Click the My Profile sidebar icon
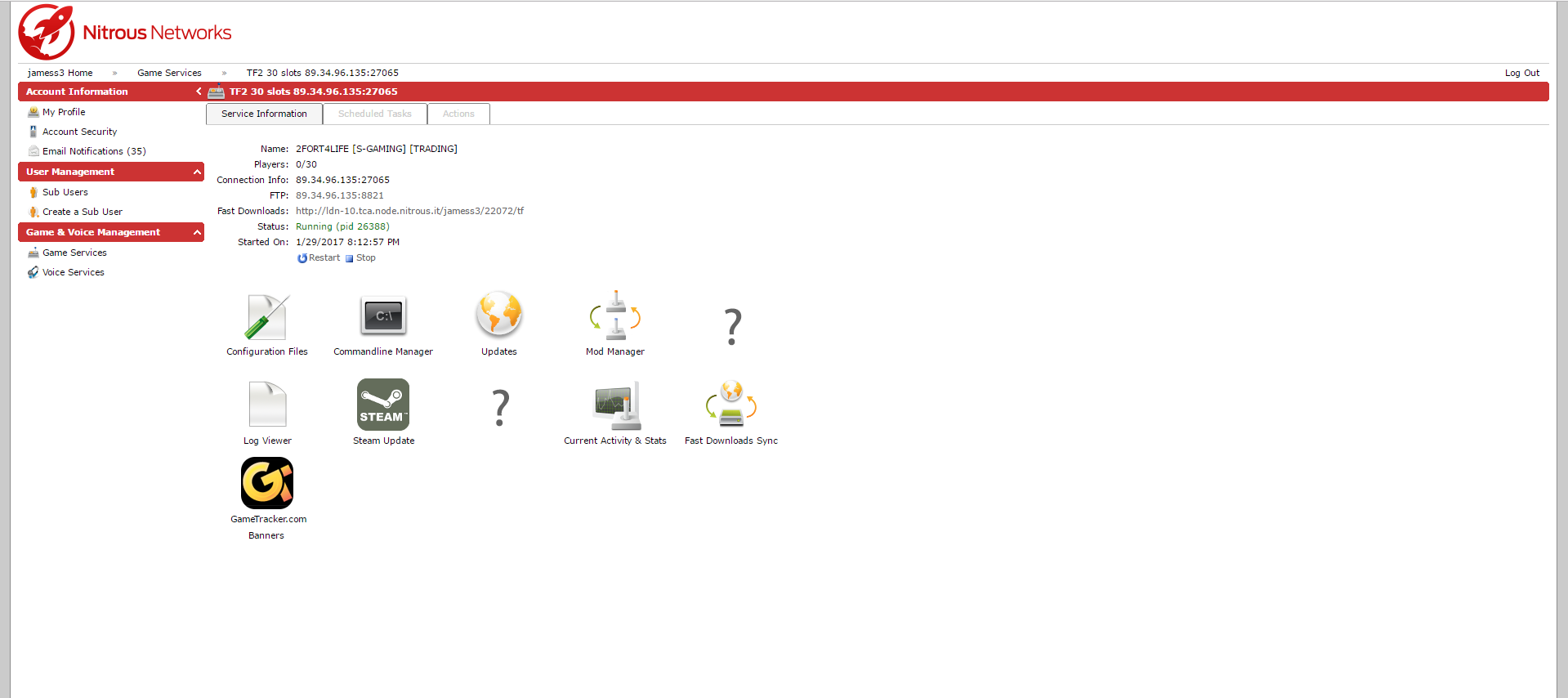 click(x=34, y=112)
